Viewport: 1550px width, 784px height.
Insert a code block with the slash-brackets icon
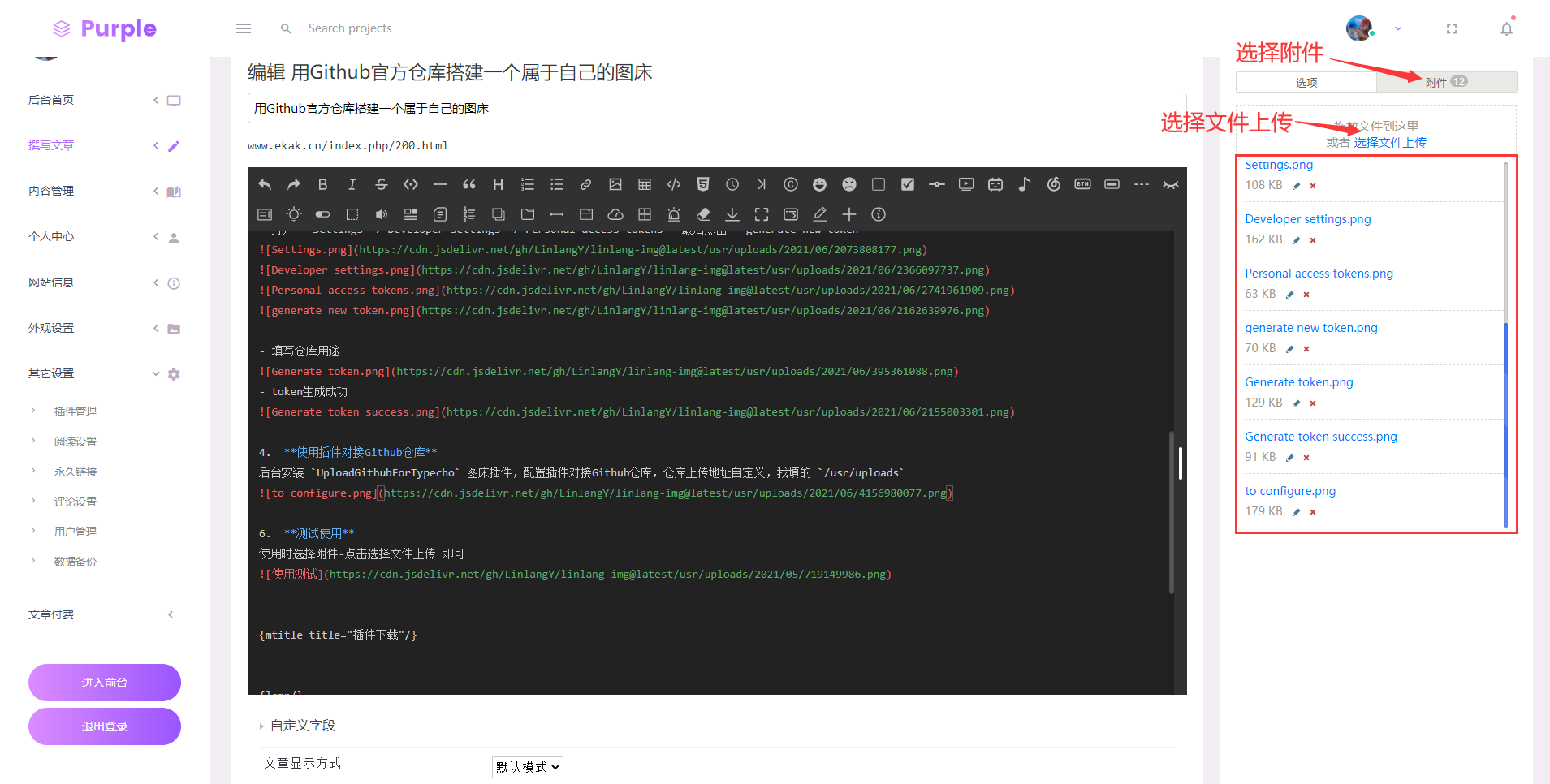[x=674, y=184]
